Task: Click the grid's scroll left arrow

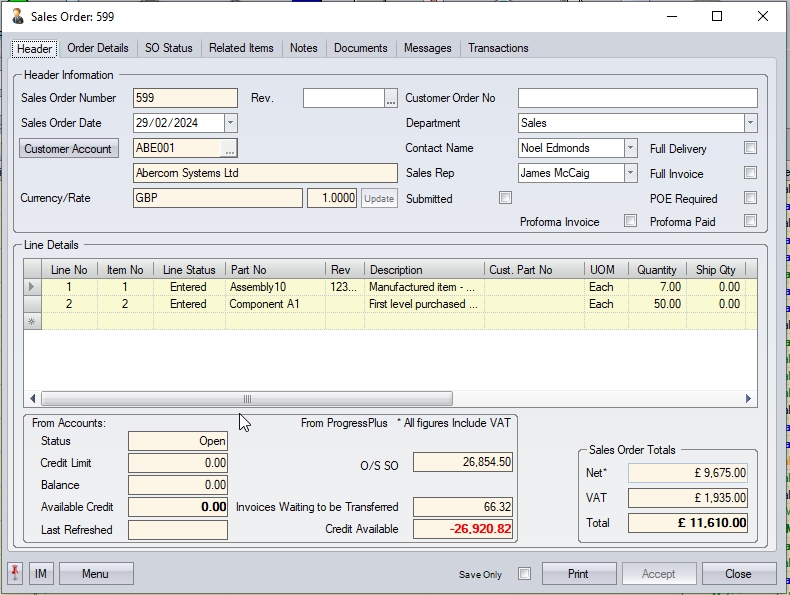Action: tap(33, 398)
